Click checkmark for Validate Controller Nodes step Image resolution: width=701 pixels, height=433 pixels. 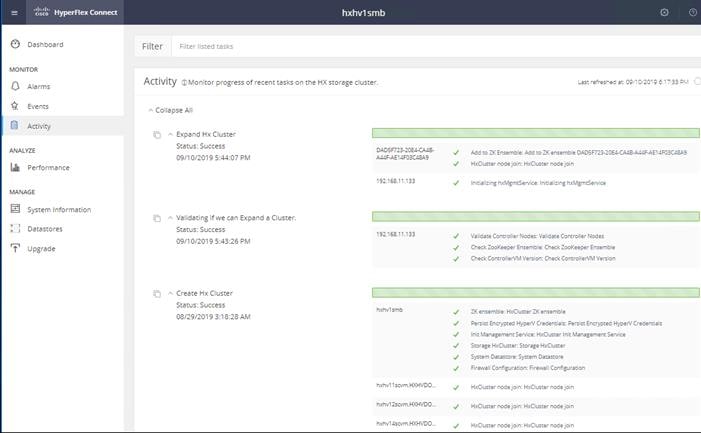pyautogui.click(x=456, y=236)
